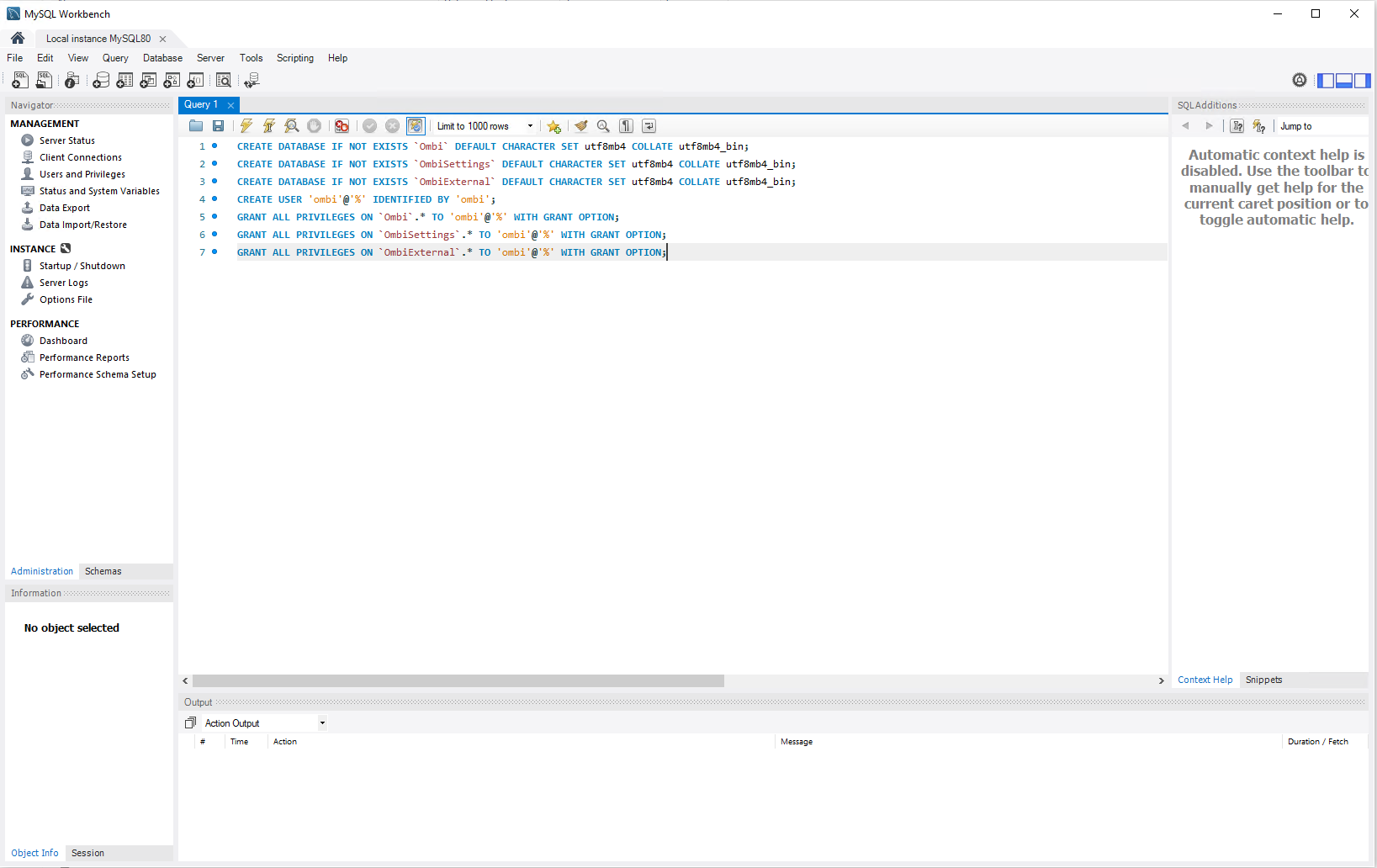Toggle auto-commit mode button

pyautogui.click(x=416, y=126)
